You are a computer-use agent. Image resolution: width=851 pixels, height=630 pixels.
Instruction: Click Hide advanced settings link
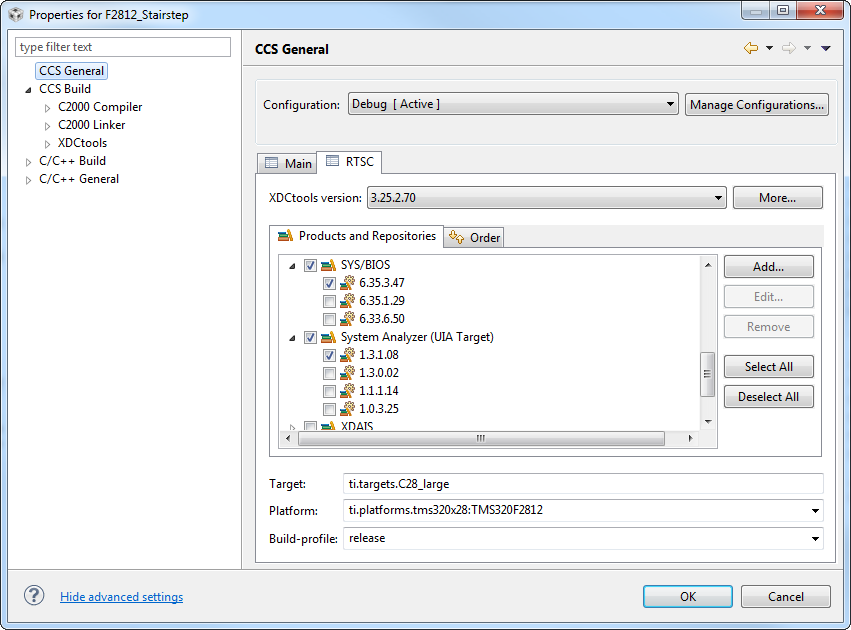click(x=122, y=596)
